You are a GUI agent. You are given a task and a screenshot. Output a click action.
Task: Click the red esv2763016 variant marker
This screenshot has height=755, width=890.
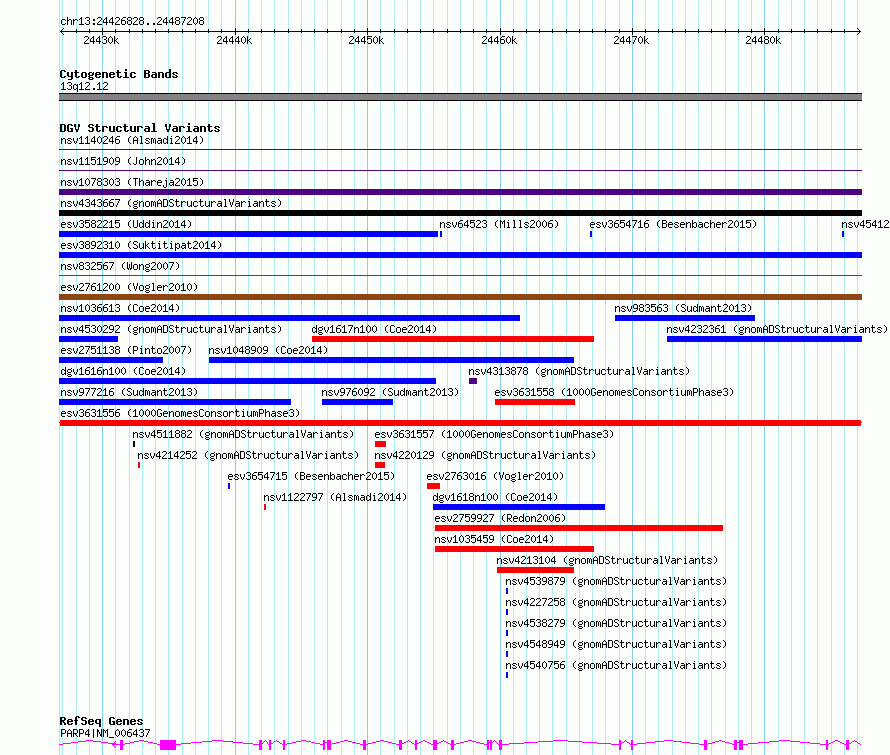click(433, 486)
